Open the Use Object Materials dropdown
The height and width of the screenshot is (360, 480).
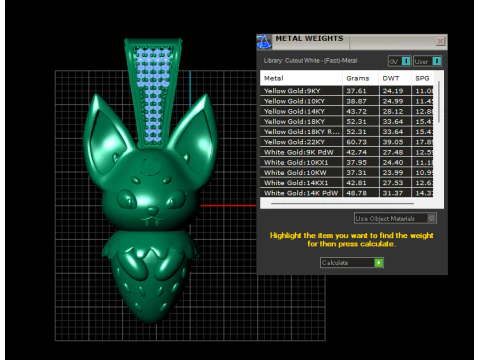point(395,218)
